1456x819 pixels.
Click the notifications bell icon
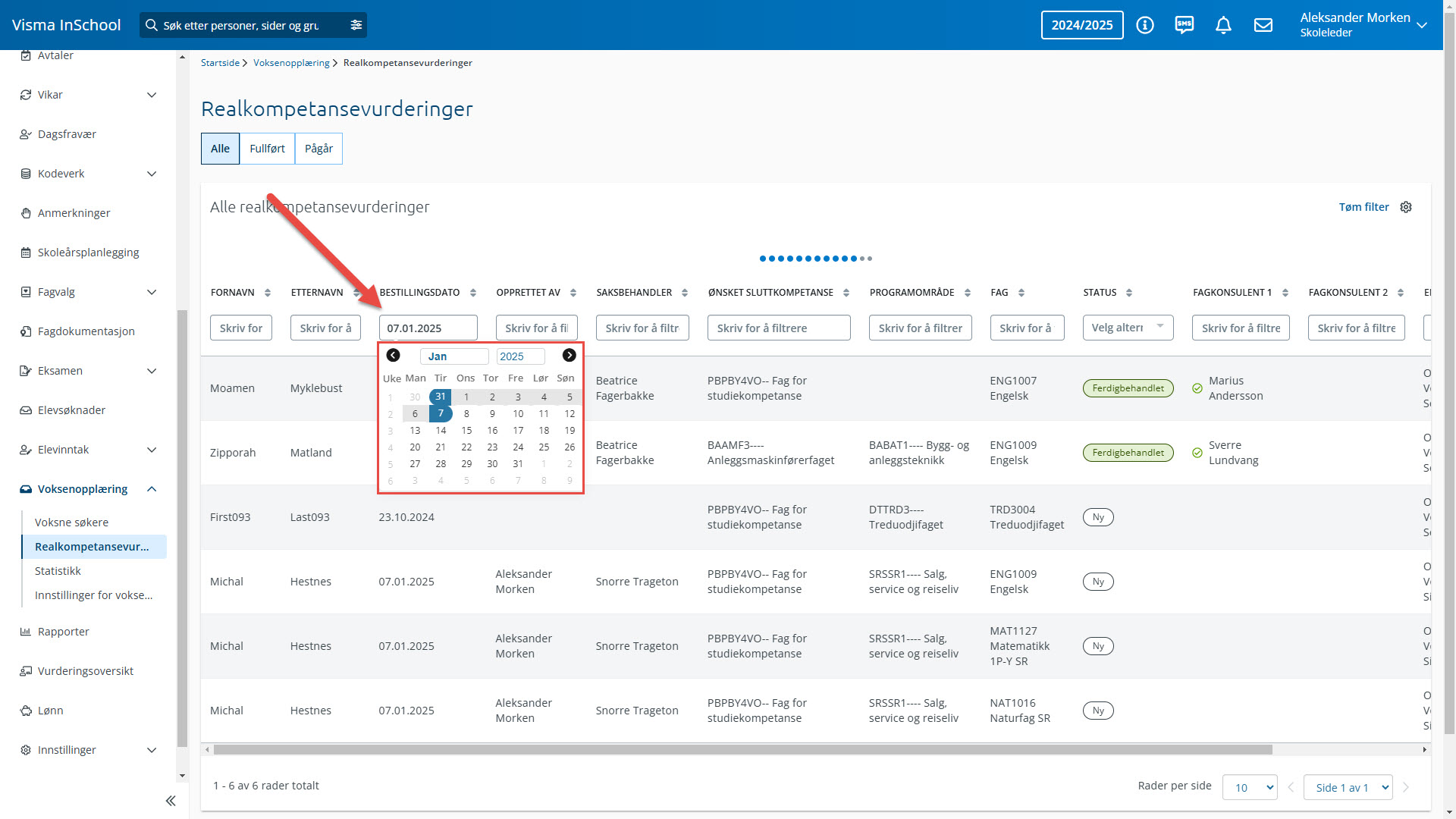[x=1223, y=25]
